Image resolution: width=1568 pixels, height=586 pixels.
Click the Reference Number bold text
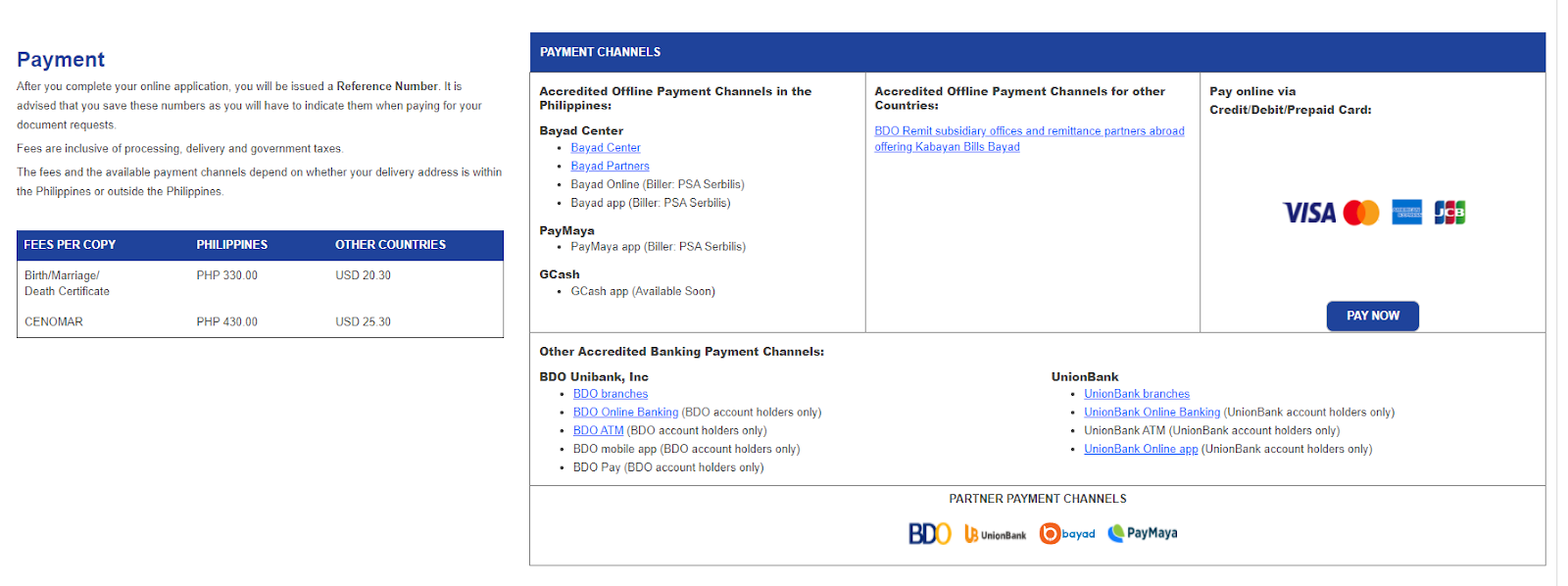(387, 86)
